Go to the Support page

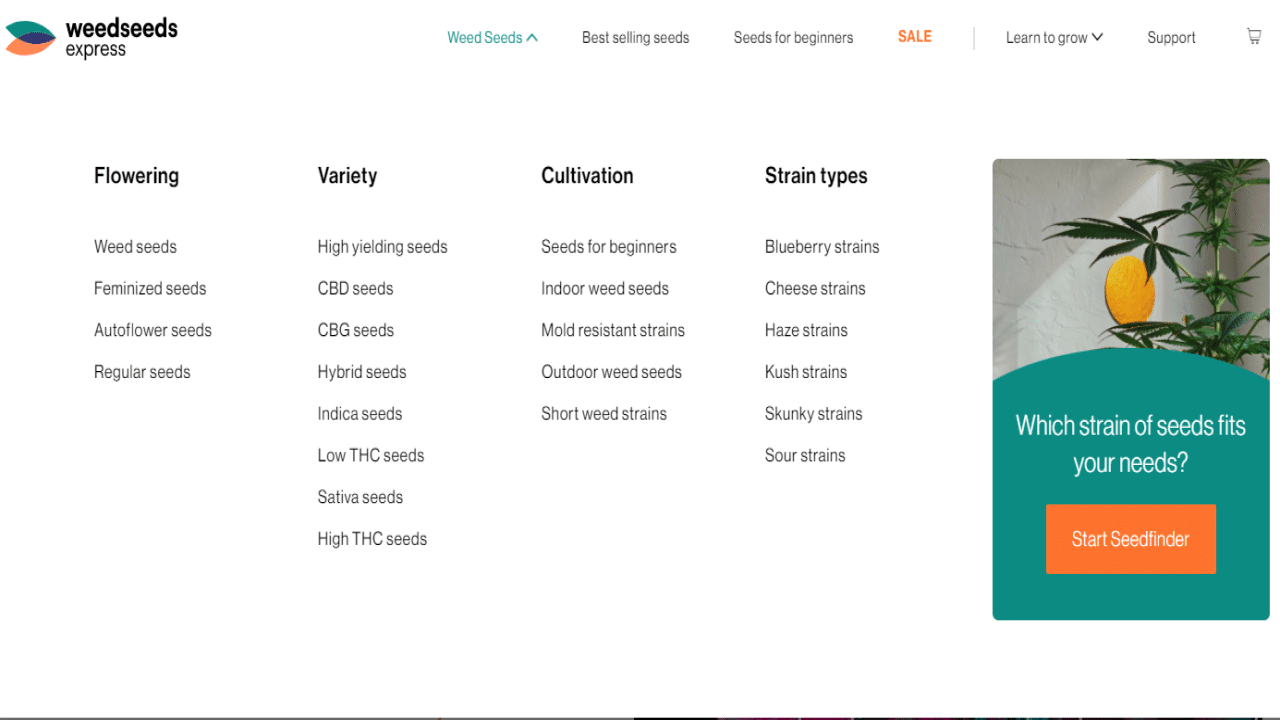click(1171, 38)
